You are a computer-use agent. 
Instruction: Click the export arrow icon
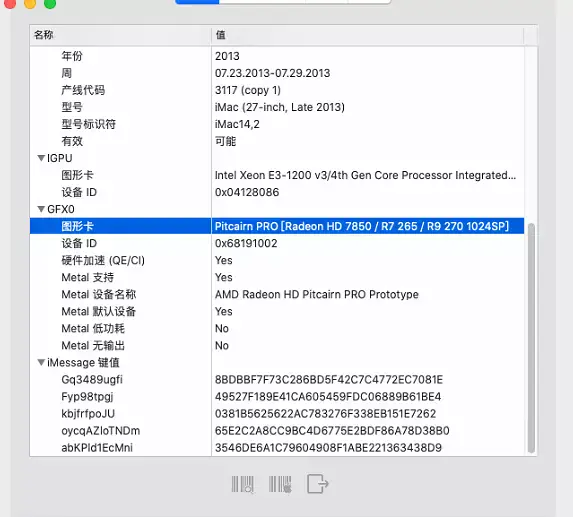click(318, 484)
